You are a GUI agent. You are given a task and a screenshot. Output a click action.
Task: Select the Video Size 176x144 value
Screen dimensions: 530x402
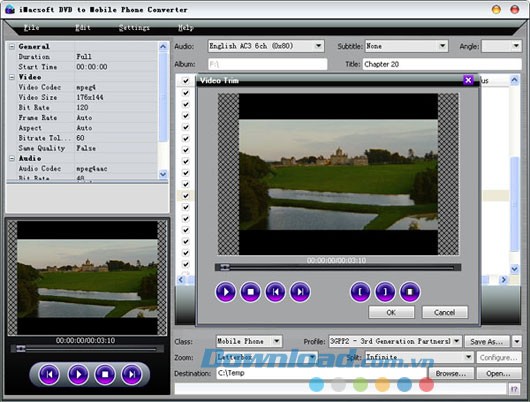(90, 97)
